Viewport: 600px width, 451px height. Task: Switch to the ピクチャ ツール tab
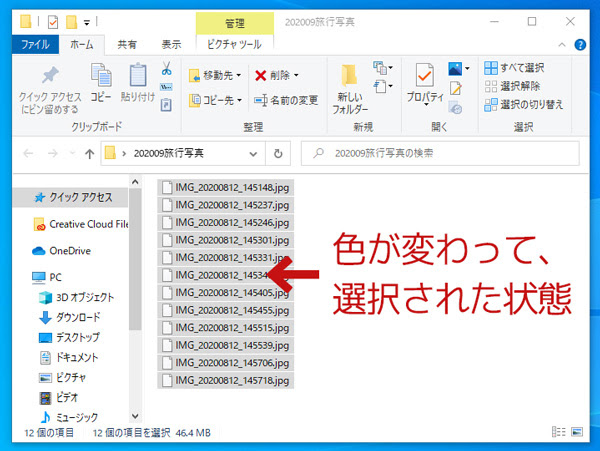[234, 45]
